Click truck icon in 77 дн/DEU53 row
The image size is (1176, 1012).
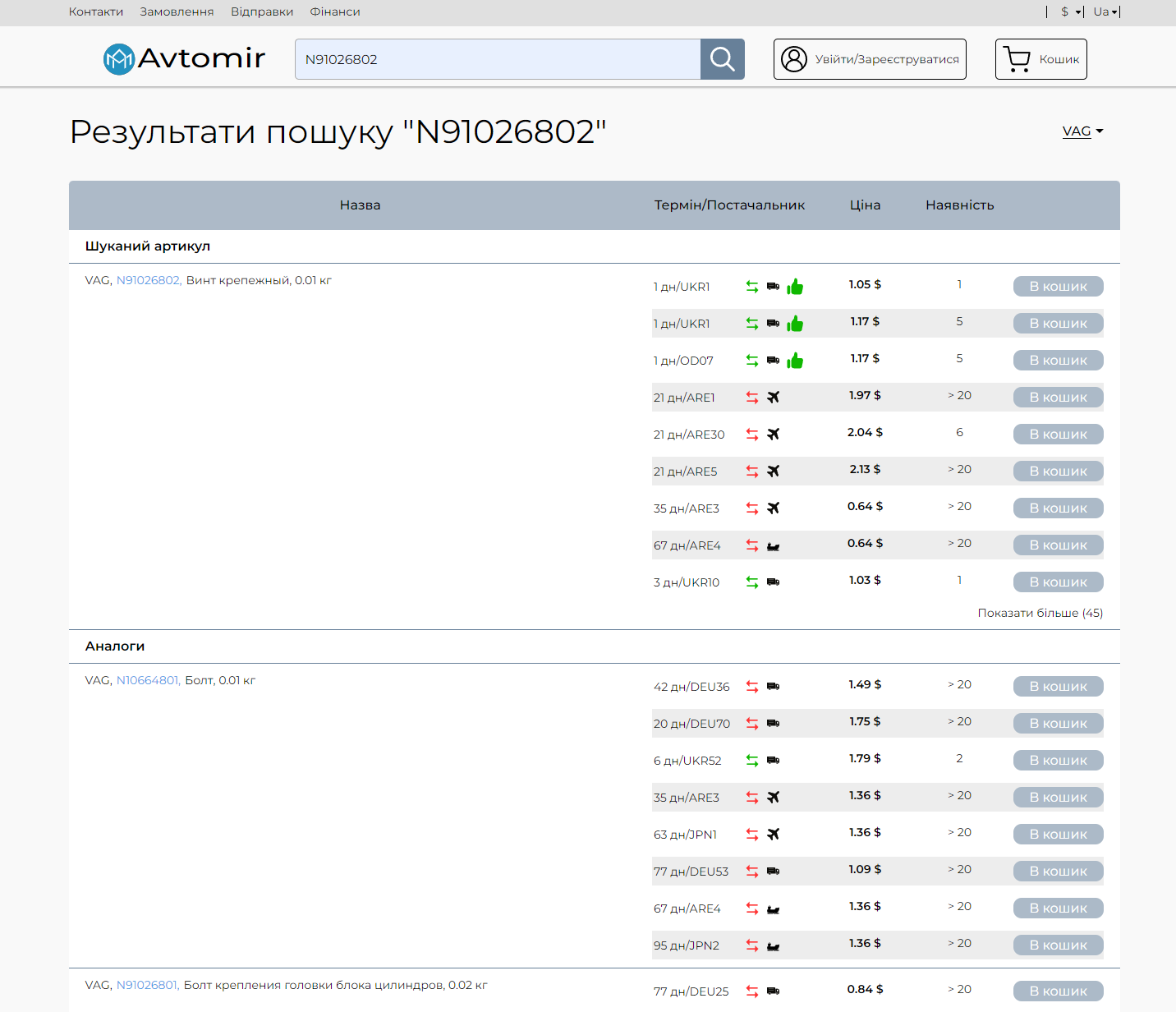coord(774,872)
